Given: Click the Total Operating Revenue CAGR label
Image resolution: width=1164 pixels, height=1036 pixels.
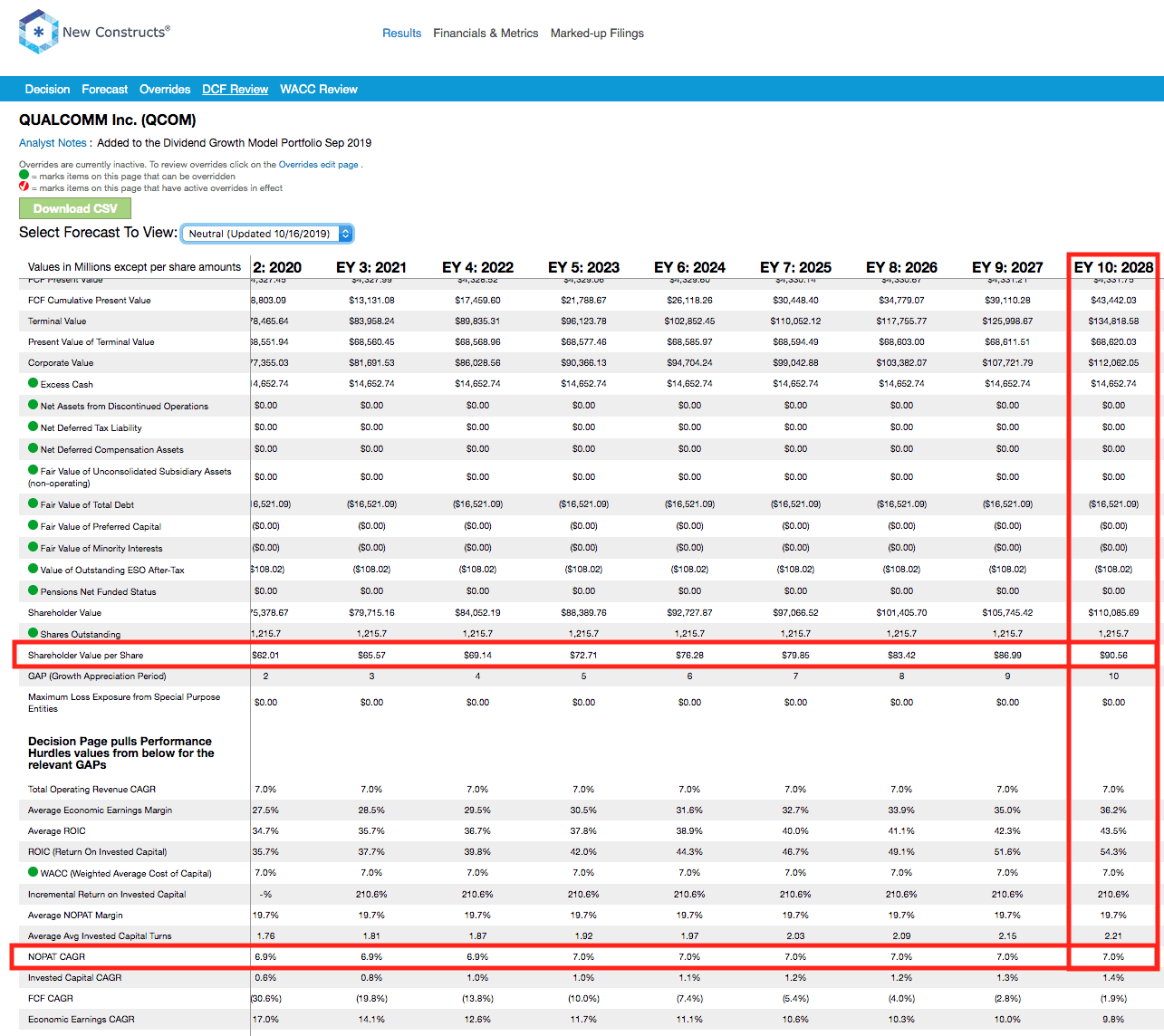Looking at the screenshot, I should [x=91, y=789].
